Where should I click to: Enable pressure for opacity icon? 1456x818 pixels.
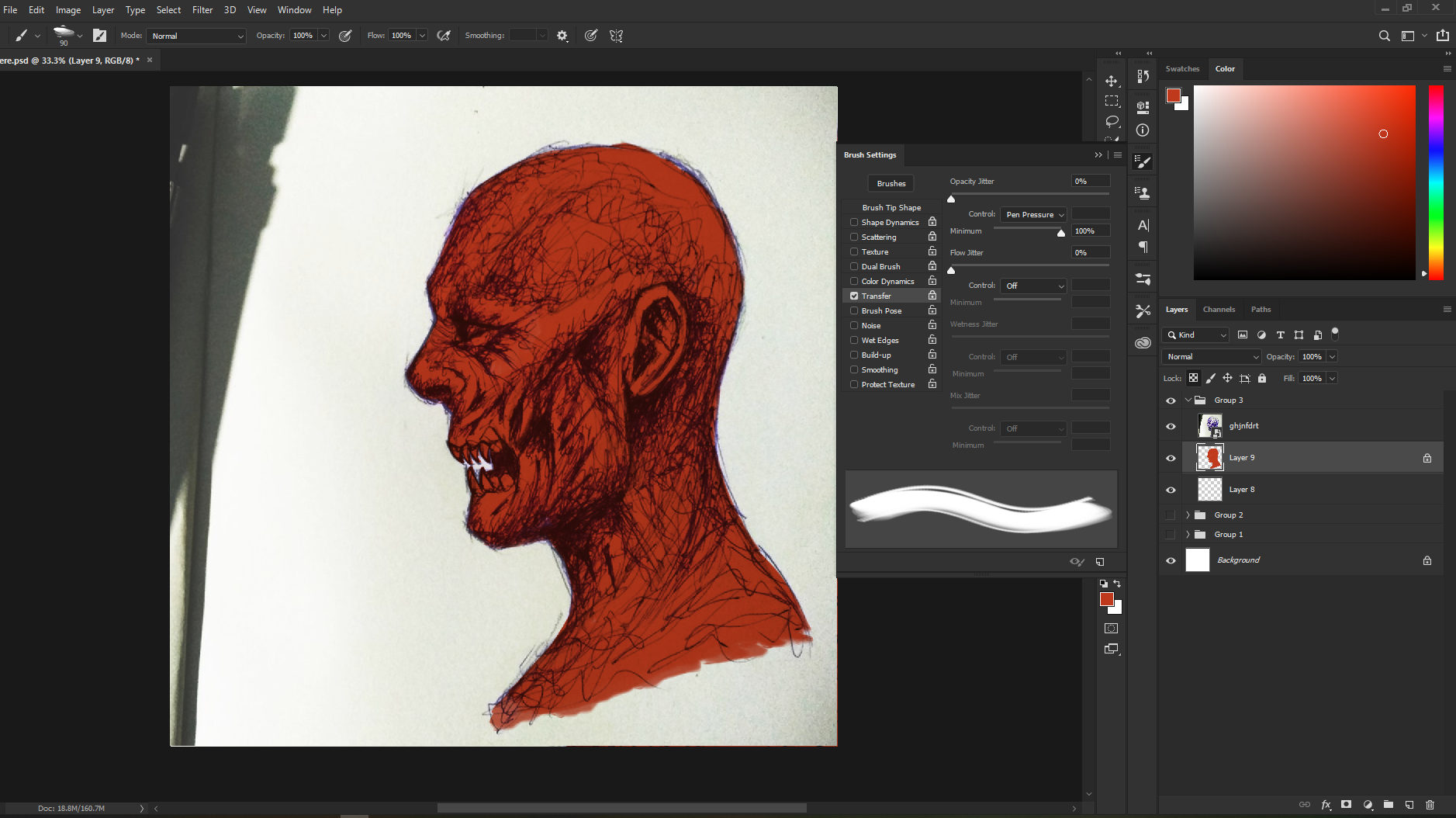click(345, 36)
